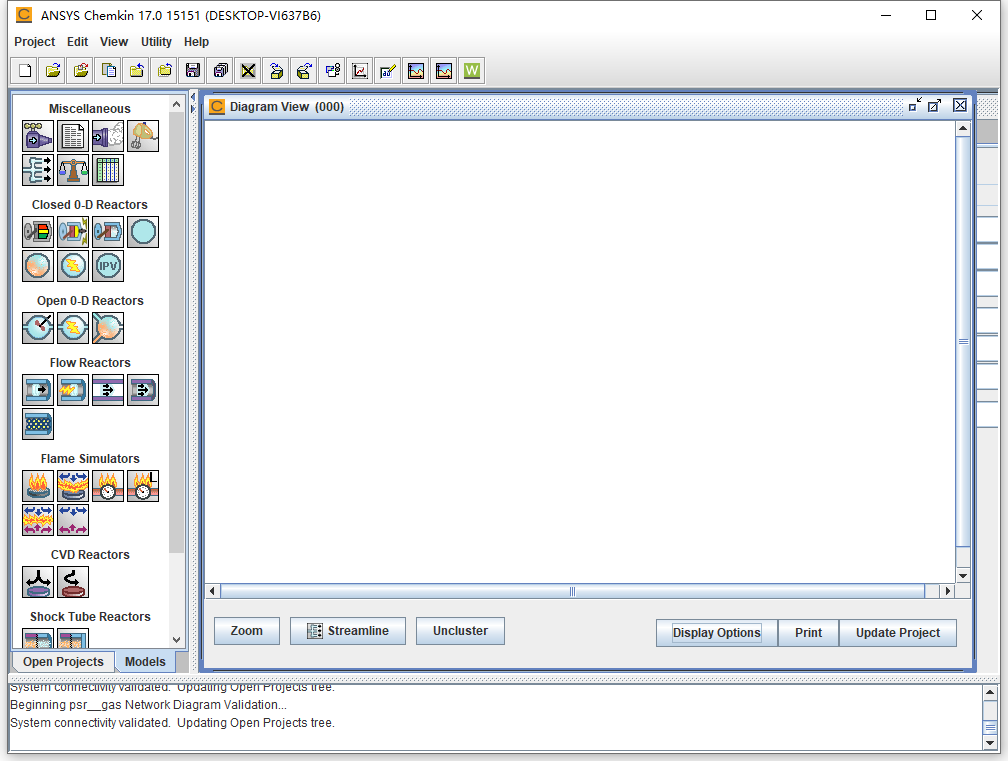Collapse the left panel with the splitter arrow

[193, 97]
